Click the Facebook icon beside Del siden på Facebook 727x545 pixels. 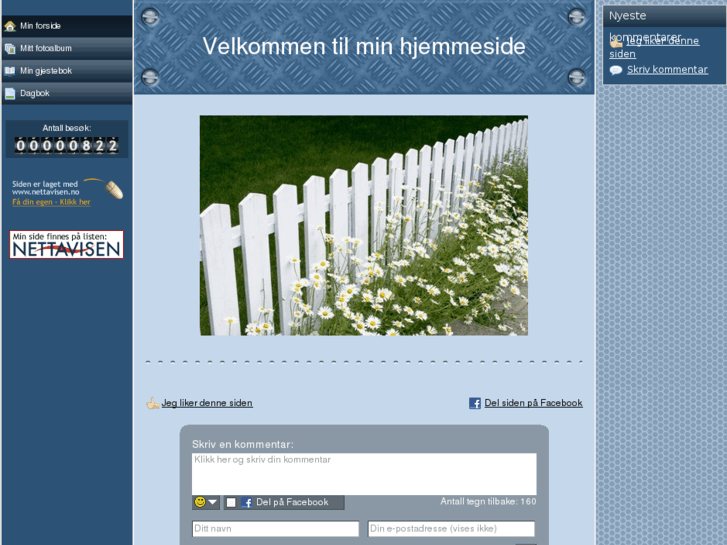point(475,403)
